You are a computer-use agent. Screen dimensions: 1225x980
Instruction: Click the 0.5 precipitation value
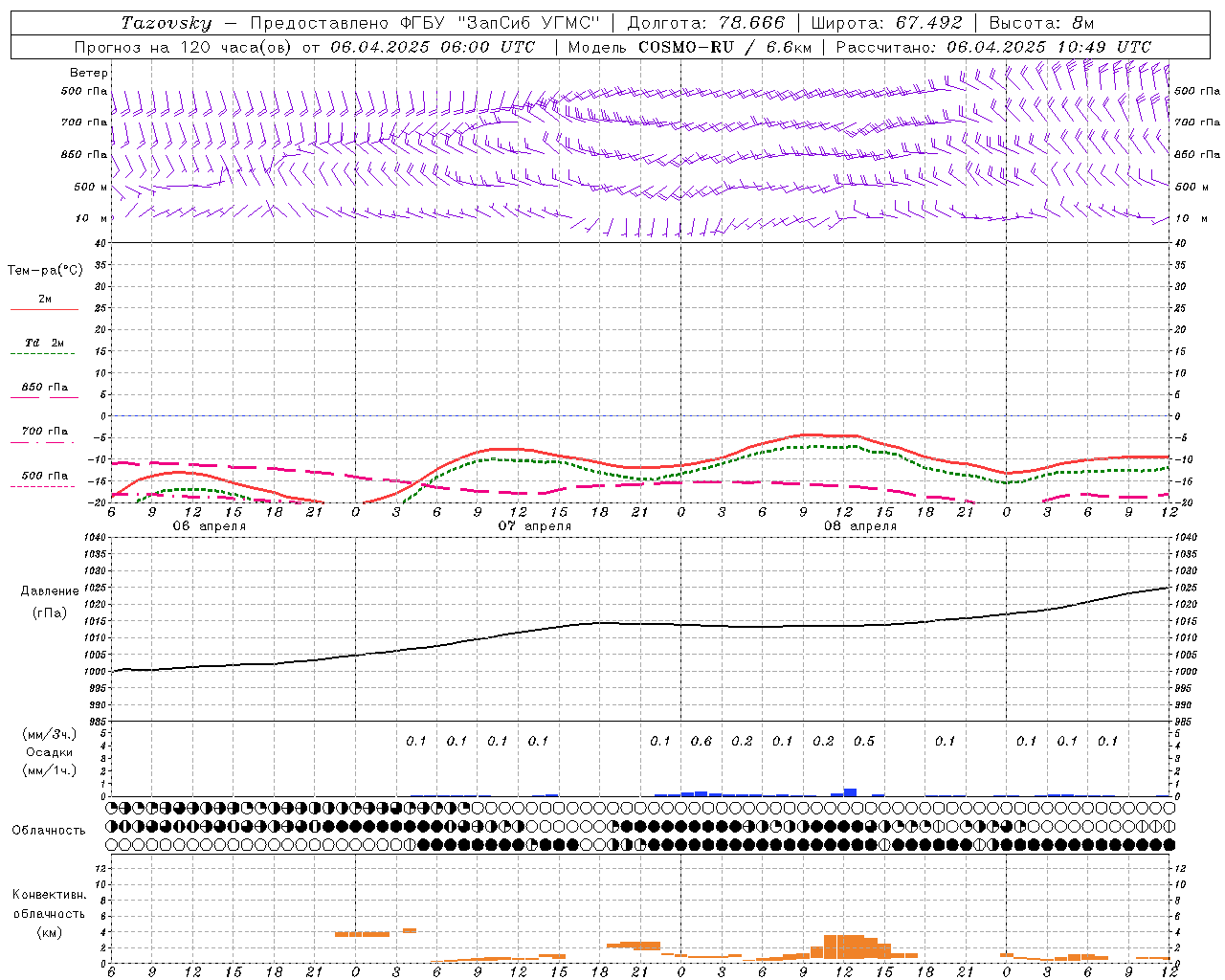(x=864, y=742)
